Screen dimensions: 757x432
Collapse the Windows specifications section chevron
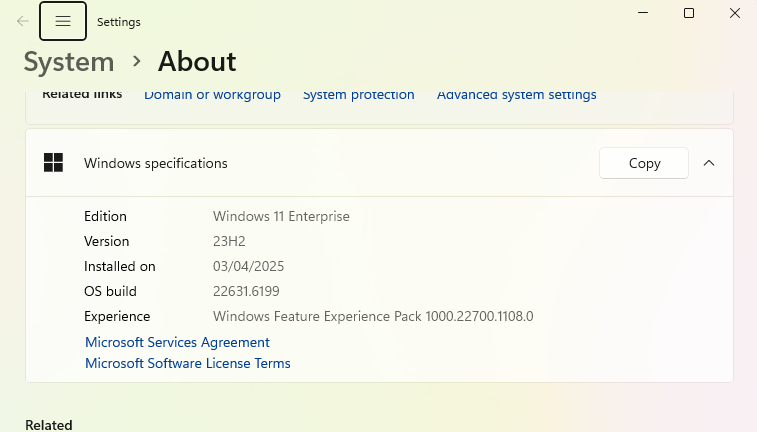pyautogui.click(x=709, y=163)
